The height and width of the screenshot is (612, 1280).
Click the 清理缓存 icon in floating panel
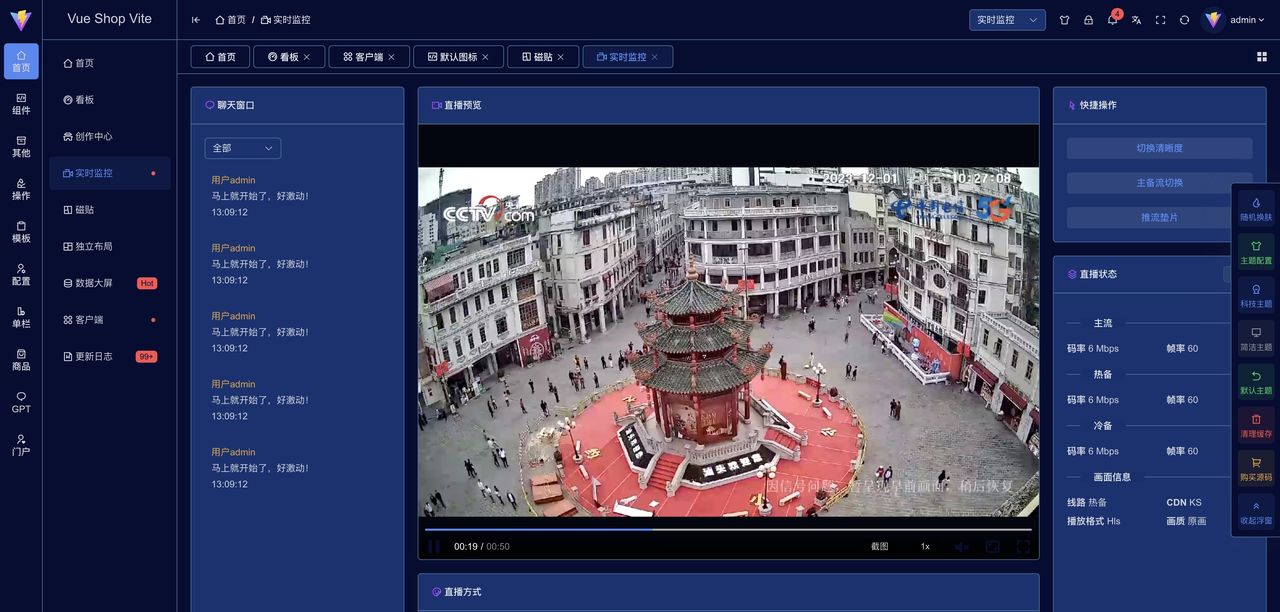1255,426
